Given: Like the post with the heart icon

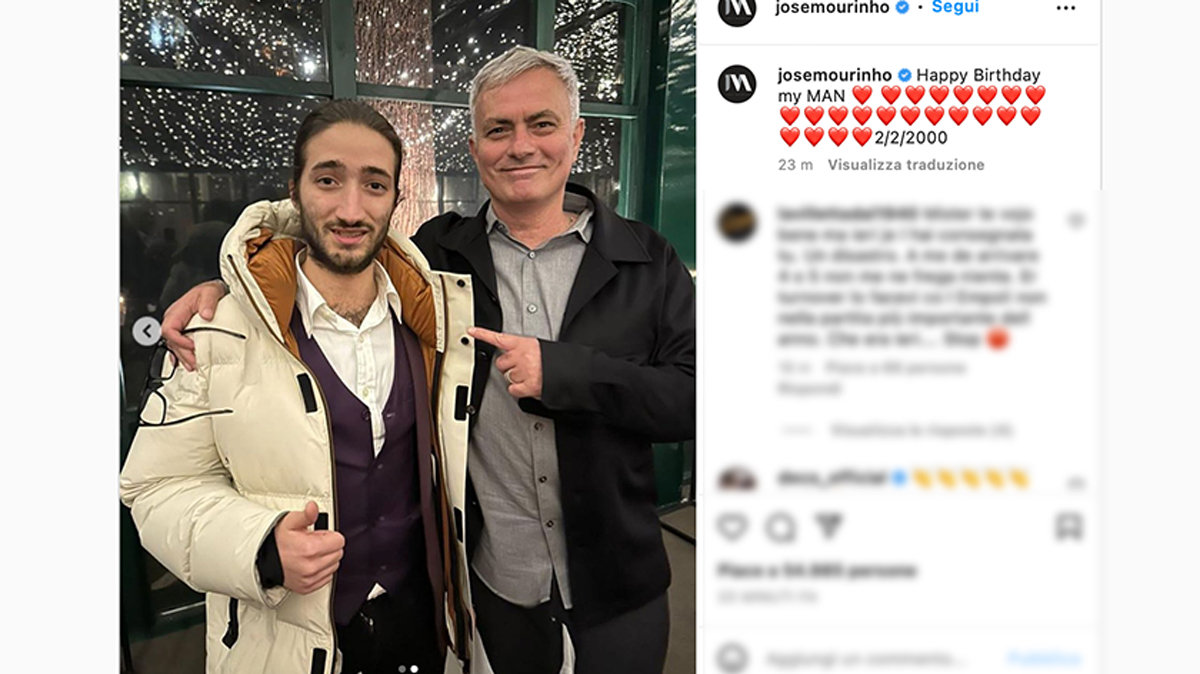Looking at the screenshot, I should [732, 526].
